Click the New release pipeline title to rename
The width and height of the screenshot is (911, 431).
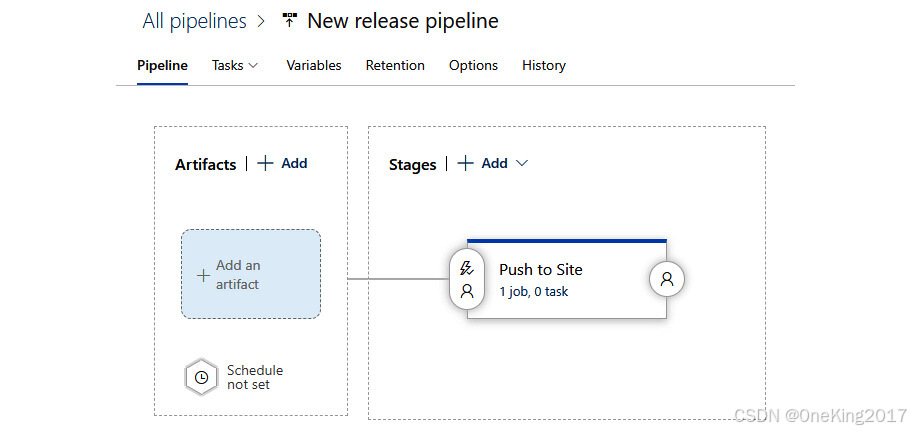tap(402, 21)
